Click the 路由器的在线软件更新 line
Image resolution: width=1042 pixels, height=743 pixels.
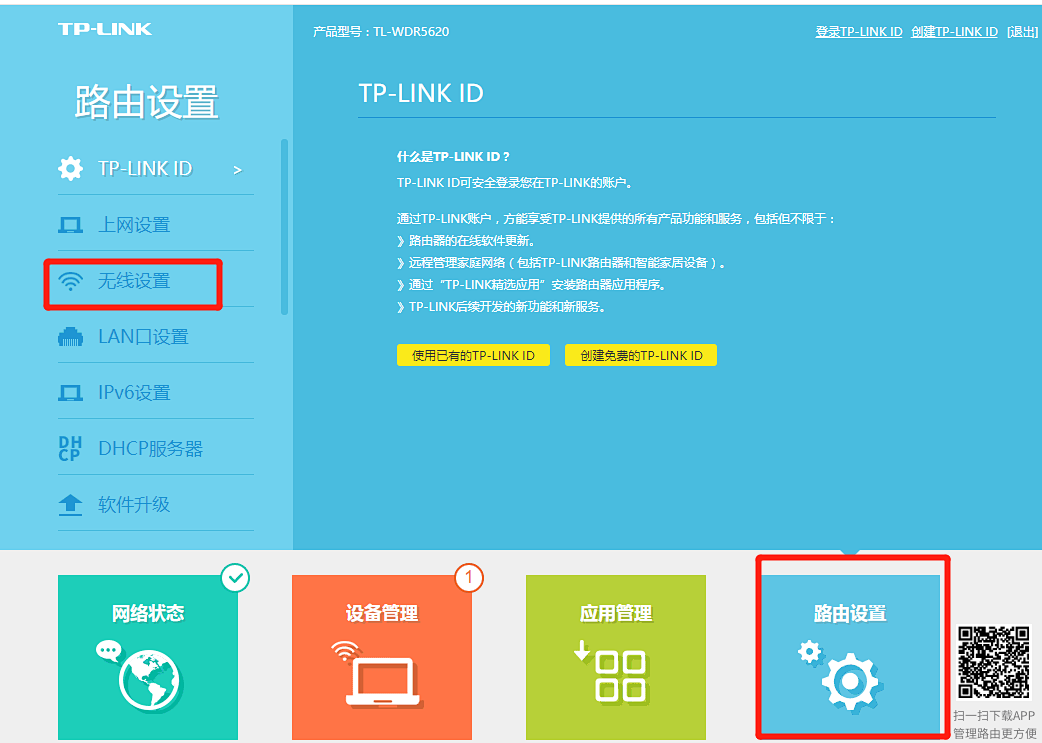466,241
